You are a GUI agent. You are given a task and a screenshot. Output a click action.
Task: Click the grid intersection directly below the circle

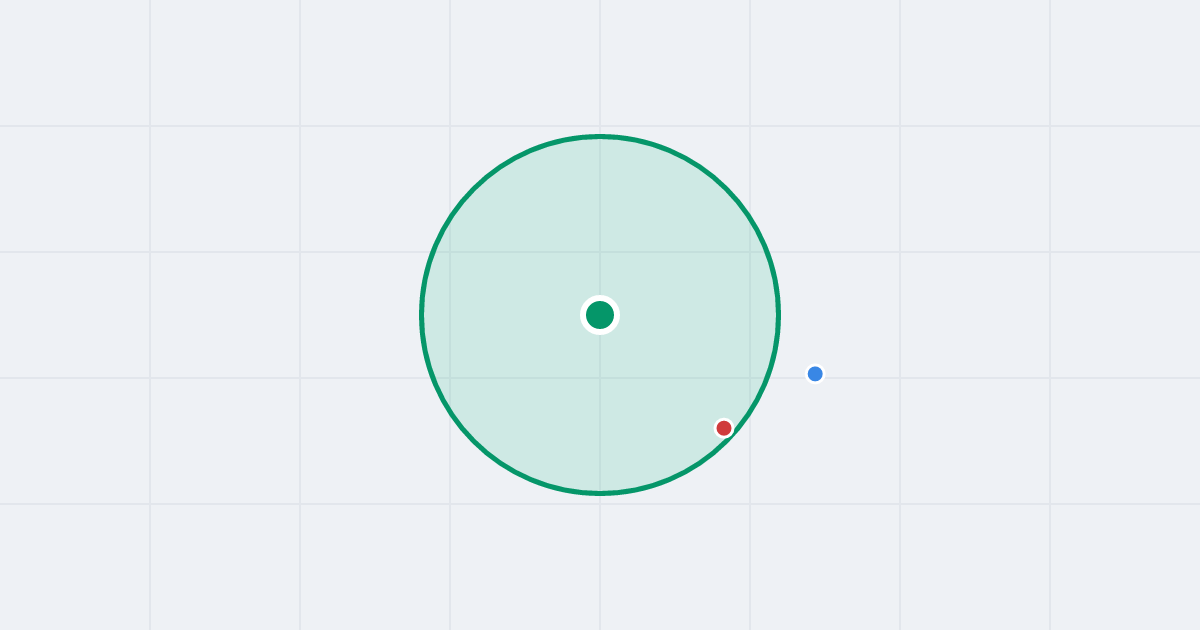point(600,504)
